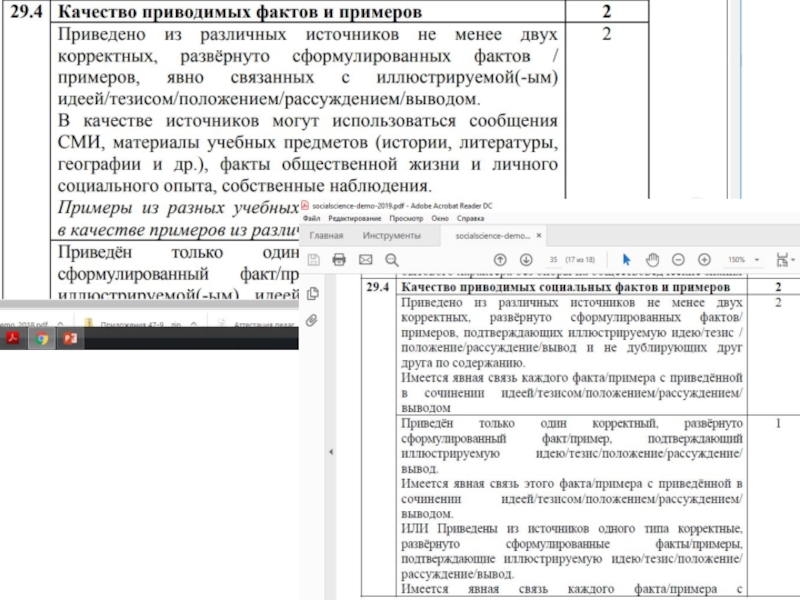Go to next page with down arrow
800x600 pixels.
click(526, 259)
